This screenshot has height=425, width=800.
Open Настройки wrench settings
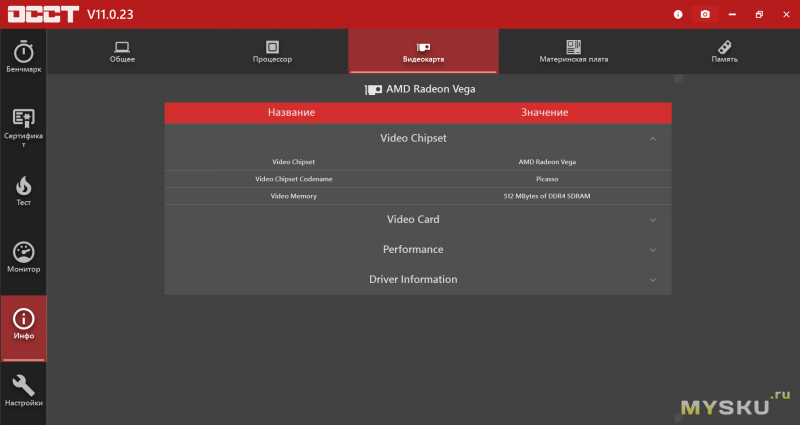23,391
